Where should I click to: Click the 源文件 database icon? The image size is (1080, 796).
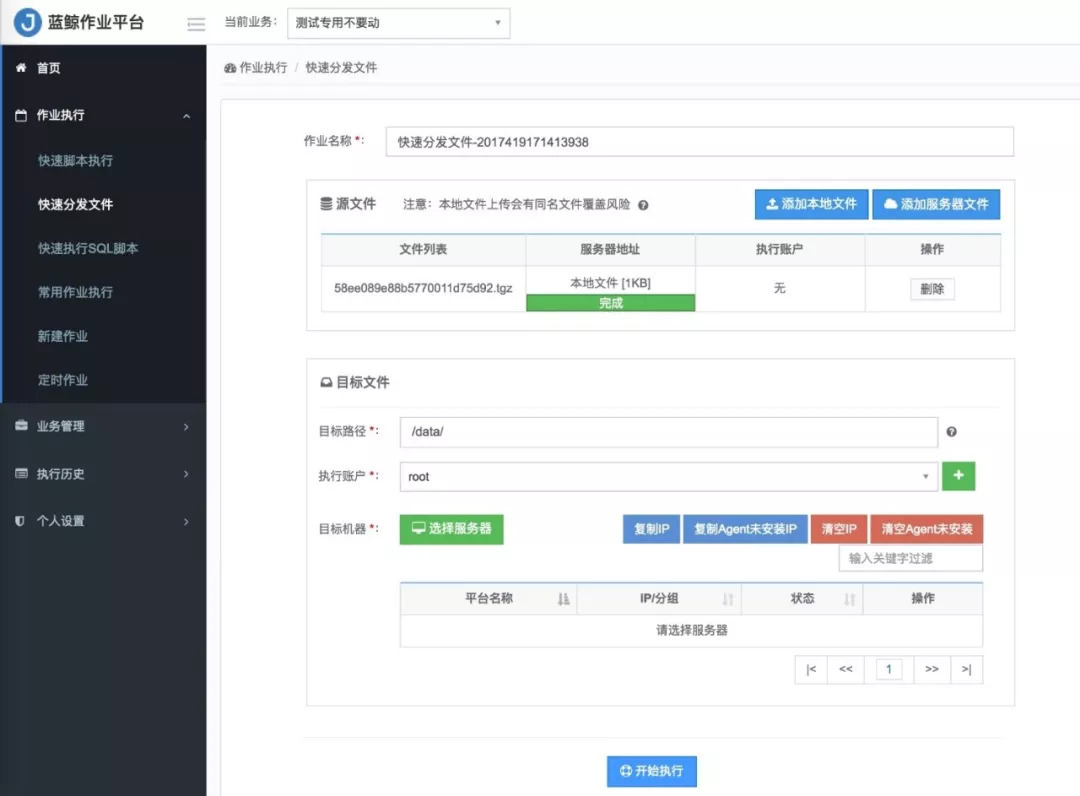326,204
